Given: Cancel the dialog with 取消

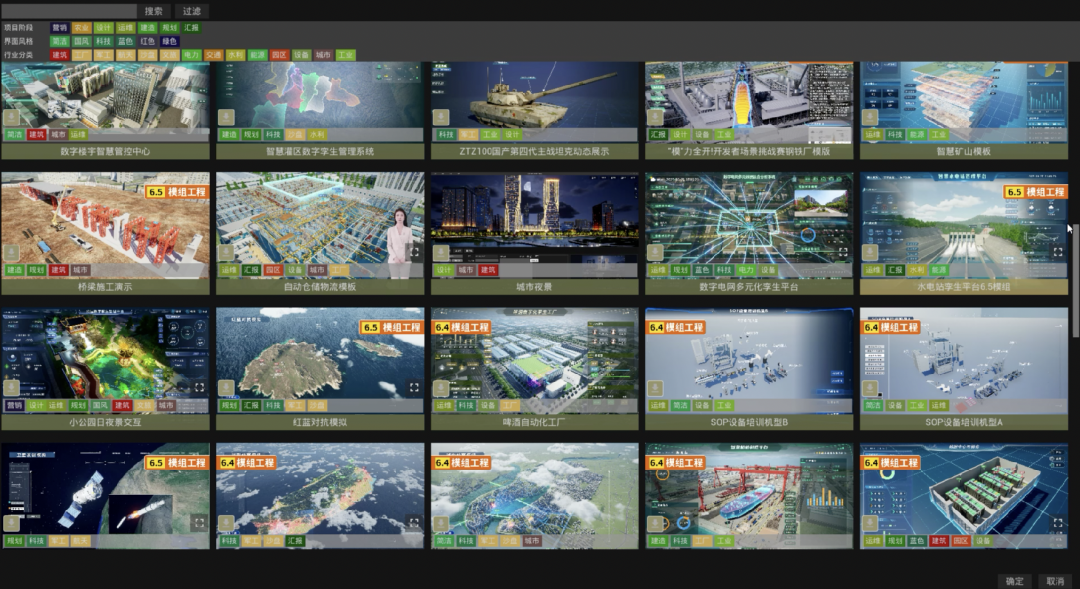Looking at the screenshot, I should (x=1055, y=581).
